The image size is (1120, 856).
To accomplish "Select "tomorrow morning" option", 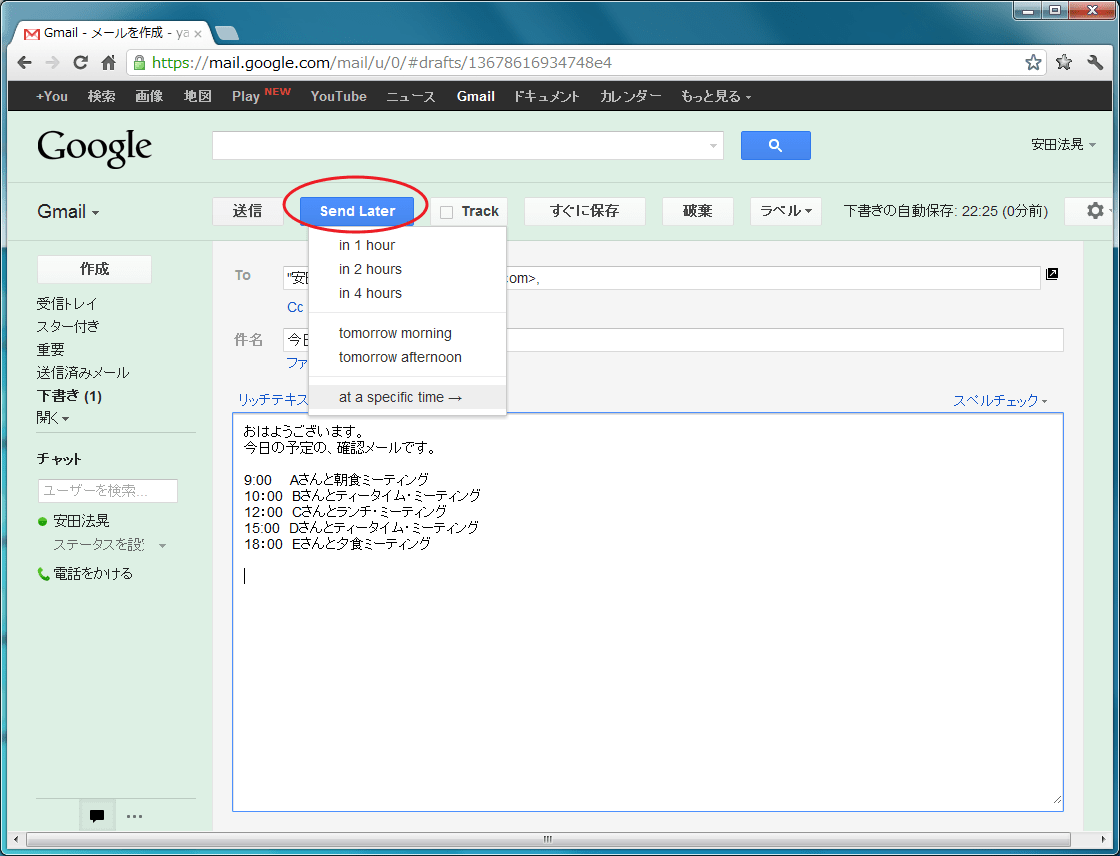I will coord(395,333).
